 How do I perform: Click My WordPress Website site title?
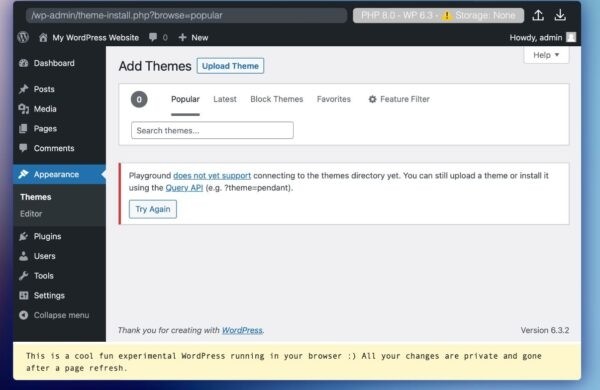point(96,38)
